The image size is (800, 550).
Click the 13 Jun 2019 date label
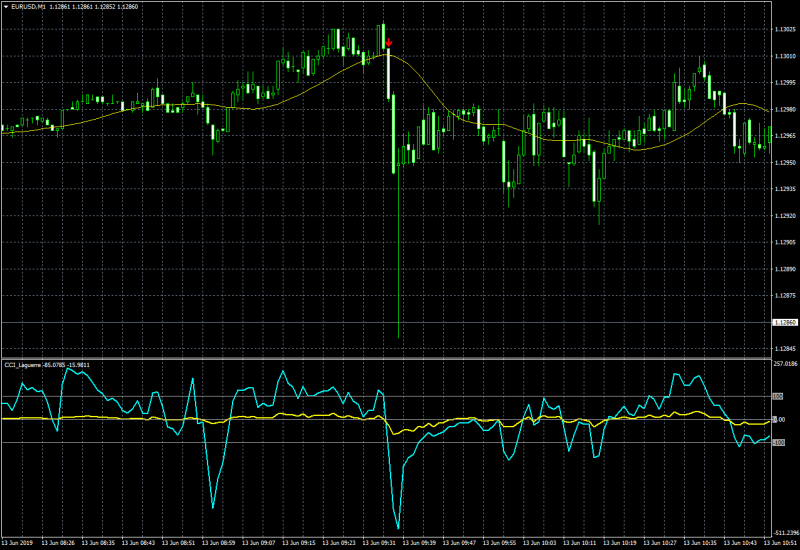pyautogui.click(x=17, y=543)
